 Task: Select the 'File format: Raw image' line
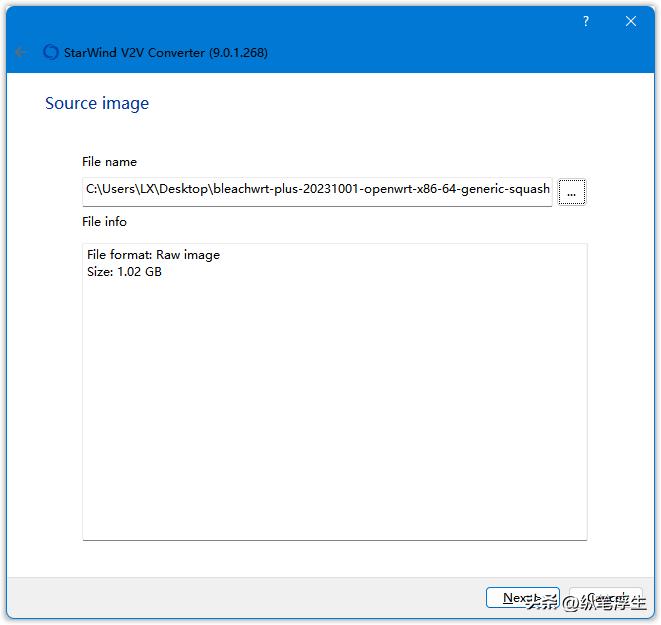(x=153, y=255)
